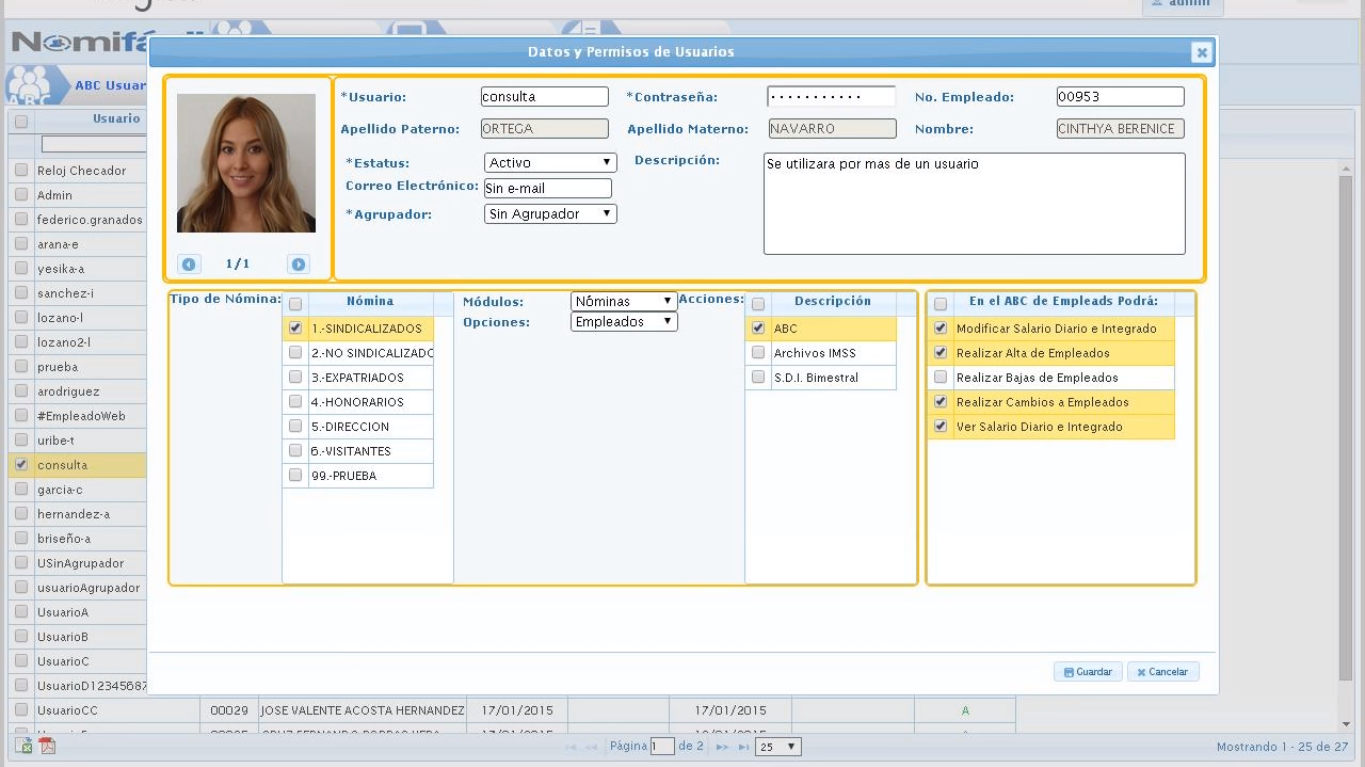Image resolution: width=1365 pixels, height=767 pixels.
Task: Check Realizar Bajas de Empleados
Action: pos(940,378)
